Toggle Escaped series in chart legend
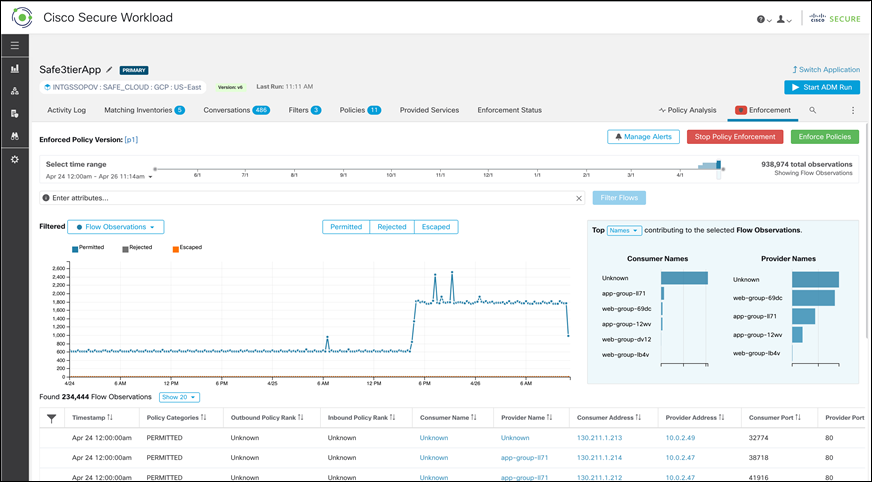Image resolution: width=872 pixels, height=482 pixels. (x=187, y=248)
